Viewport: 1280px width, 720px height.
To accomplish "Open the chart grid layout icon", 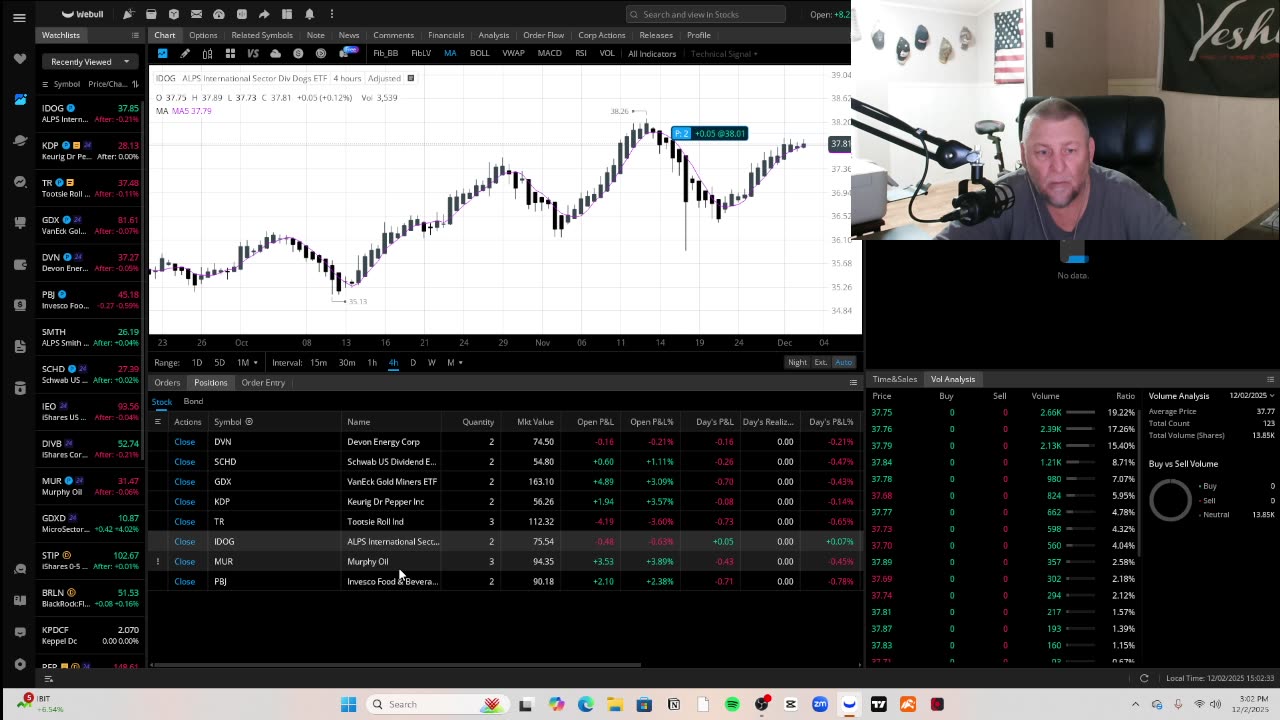I will 230,53.
